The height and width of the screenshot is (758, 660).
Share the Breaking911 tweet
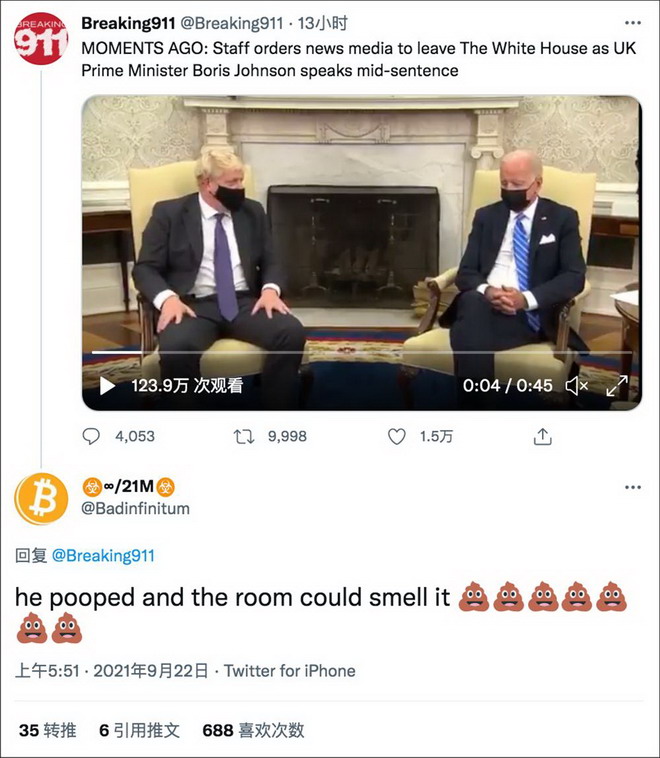tap(543, 436)
